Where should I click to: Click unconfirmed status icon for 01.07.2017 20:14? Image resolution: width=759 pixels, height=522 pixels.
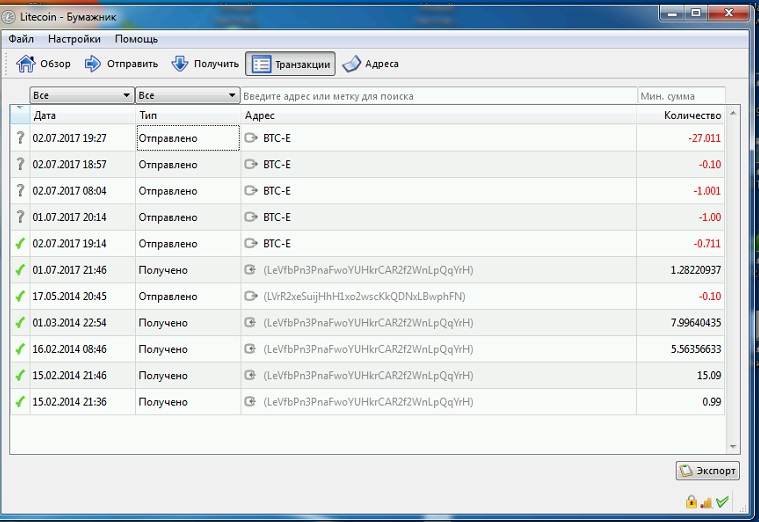click(x=20, y=217)
